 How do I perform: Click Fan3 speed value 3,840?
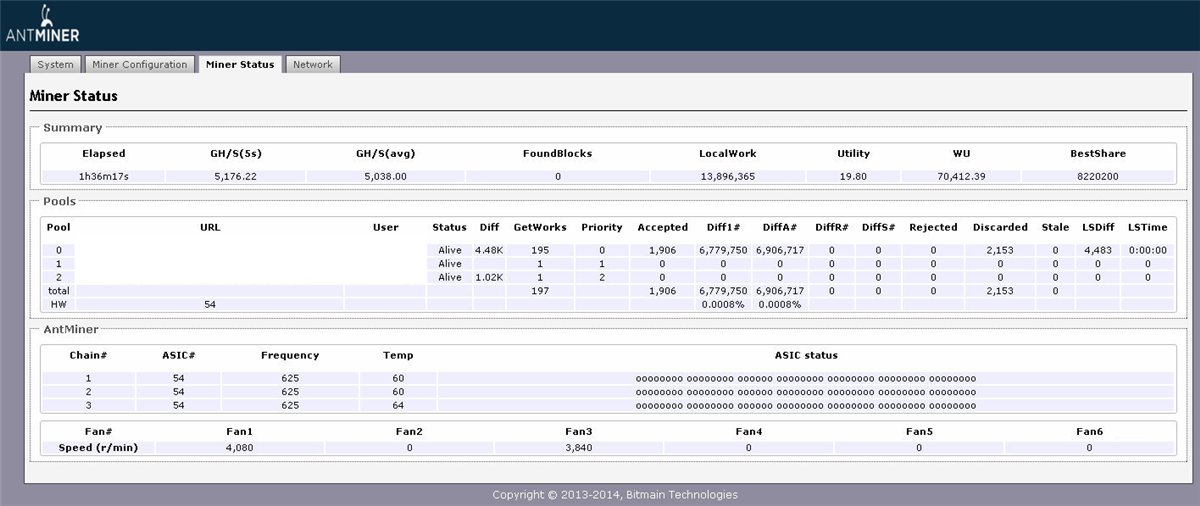(579, 448)
